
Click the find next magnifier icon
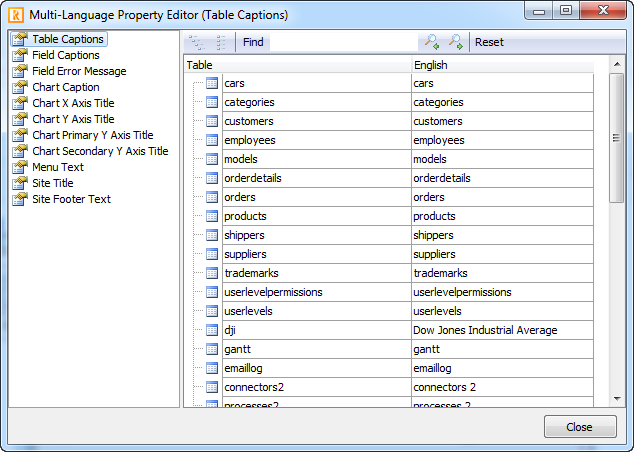[456, 42]
